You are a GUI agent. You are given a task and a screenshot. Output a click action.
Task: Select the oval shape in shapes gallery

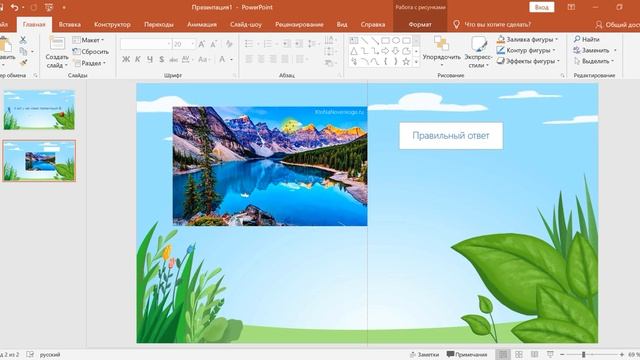pos(396,40)
